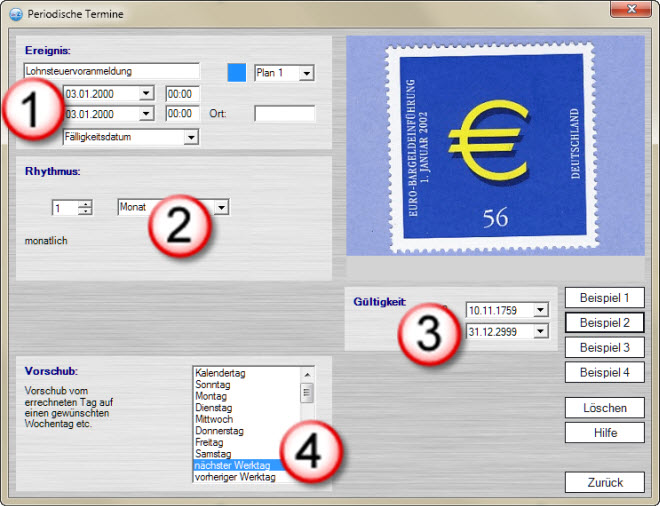
Task: Click the Zurück button
Action: coord(604,483)
